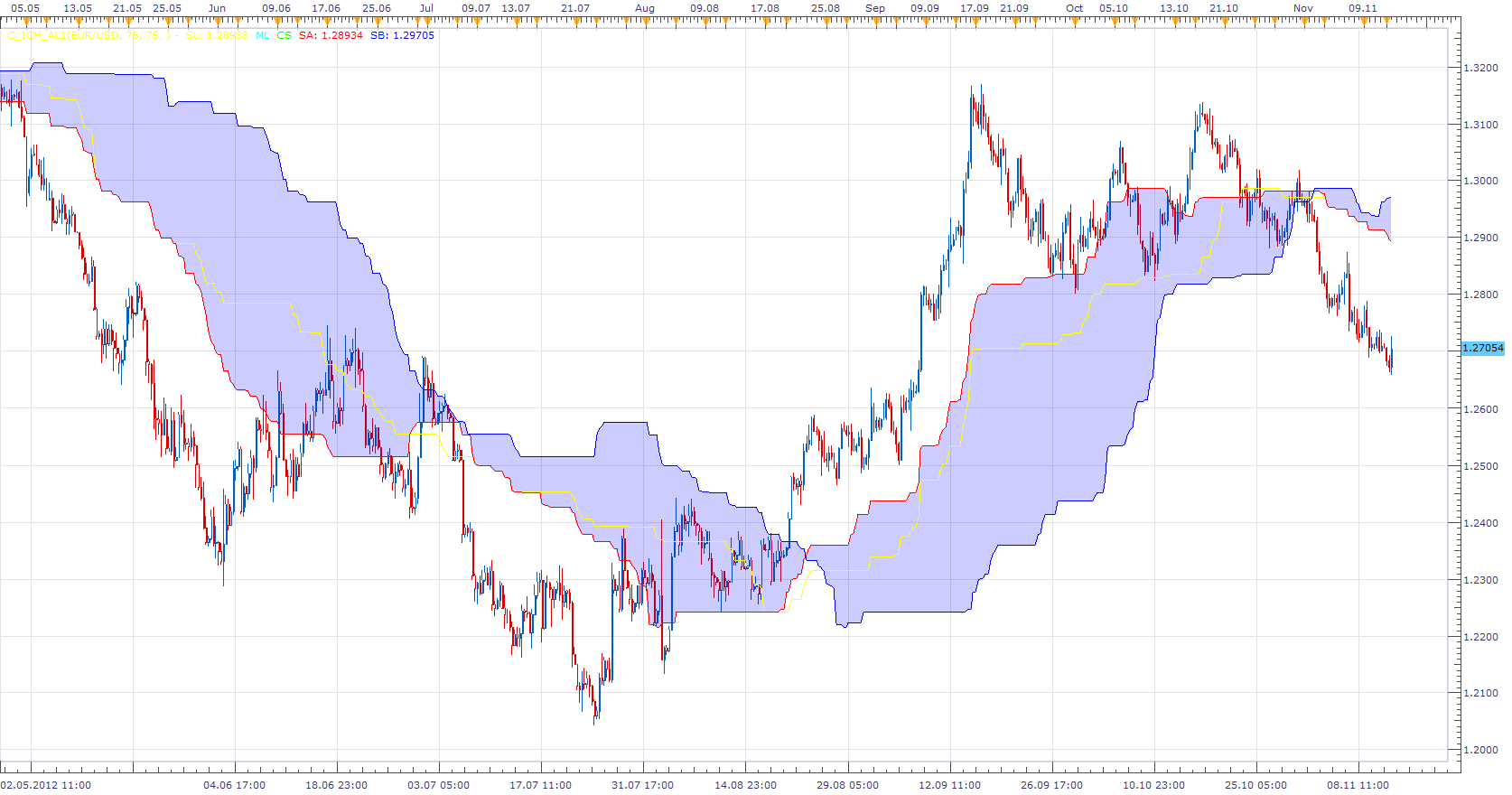Screen dimensions: 1512x795
Task: Click the 02.05.2012 11:00 bottom axis label
Action: click(x=46, y=785)
